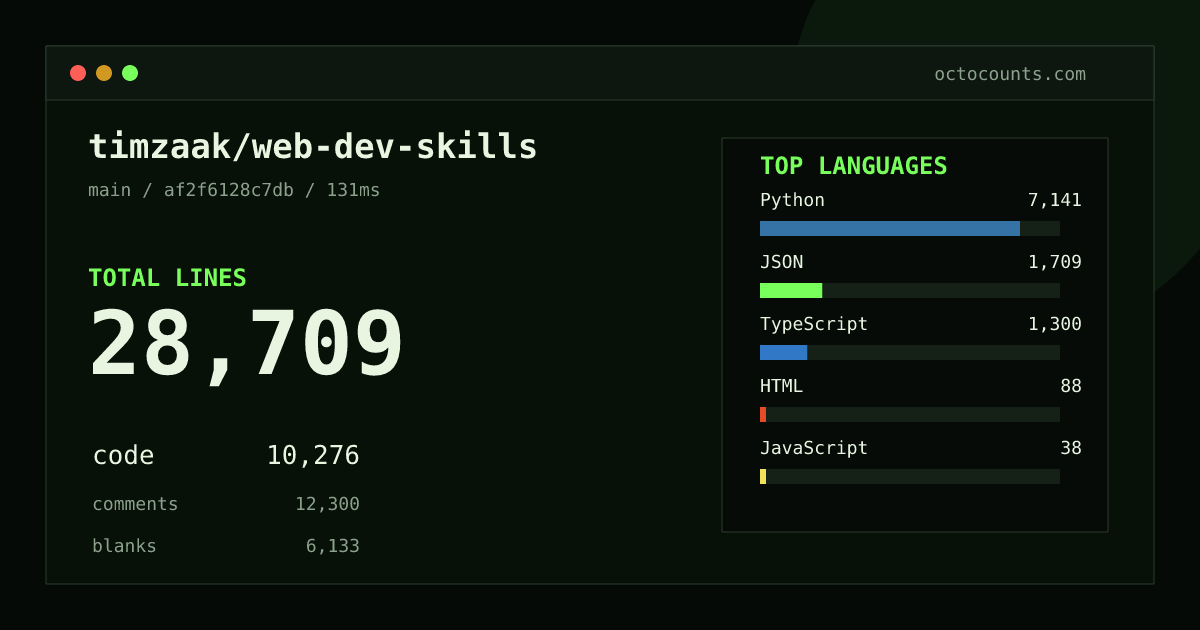Click the JavaScript language label
The height and width of the screenshot is (630, 1200).
pyautogui.click(x=814, y=448)
